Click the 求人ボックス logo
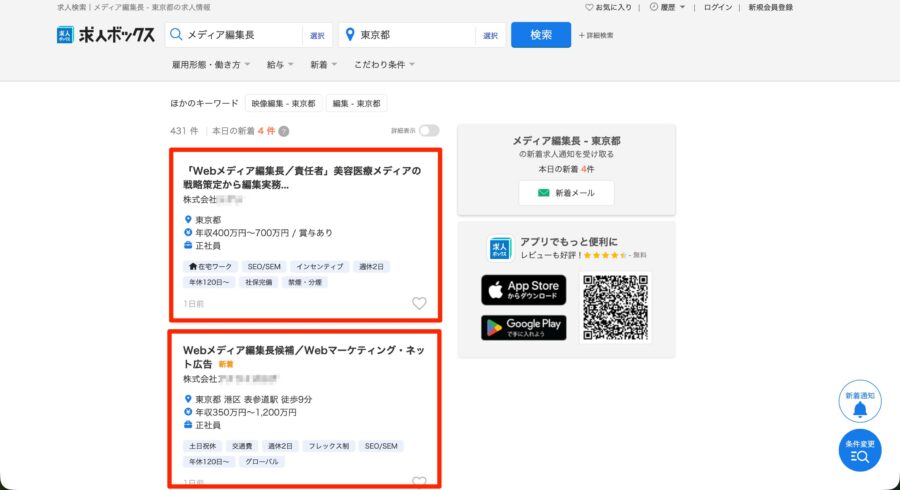The width and height of the screenshot is (900, 490). coord(106,35)
